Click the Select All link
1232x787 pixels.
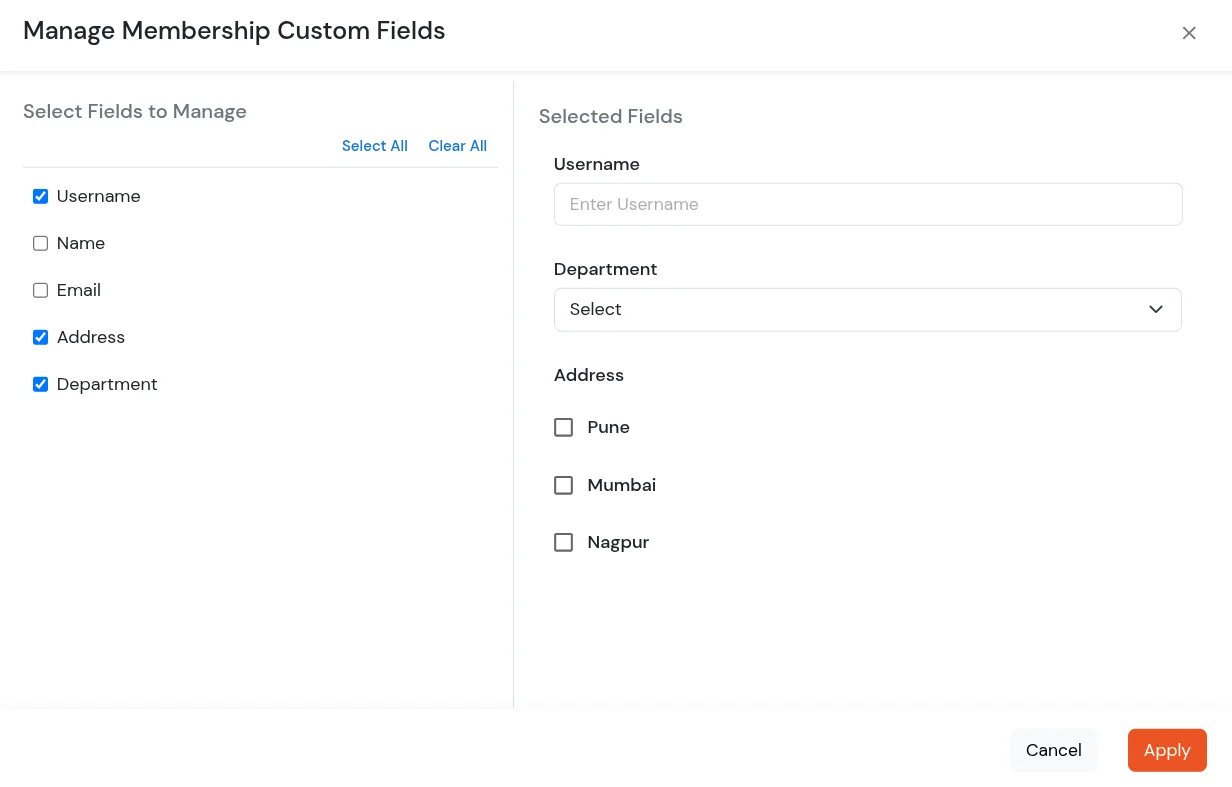pos(374,146)
